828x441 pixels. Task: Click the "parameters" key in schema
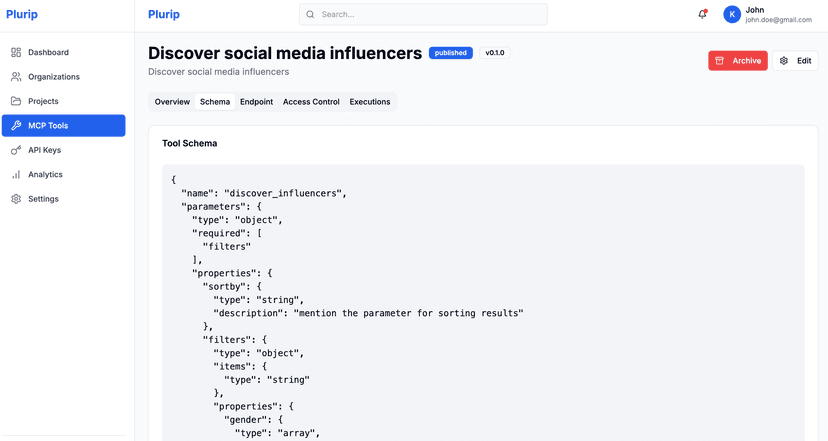click(214, 207)
